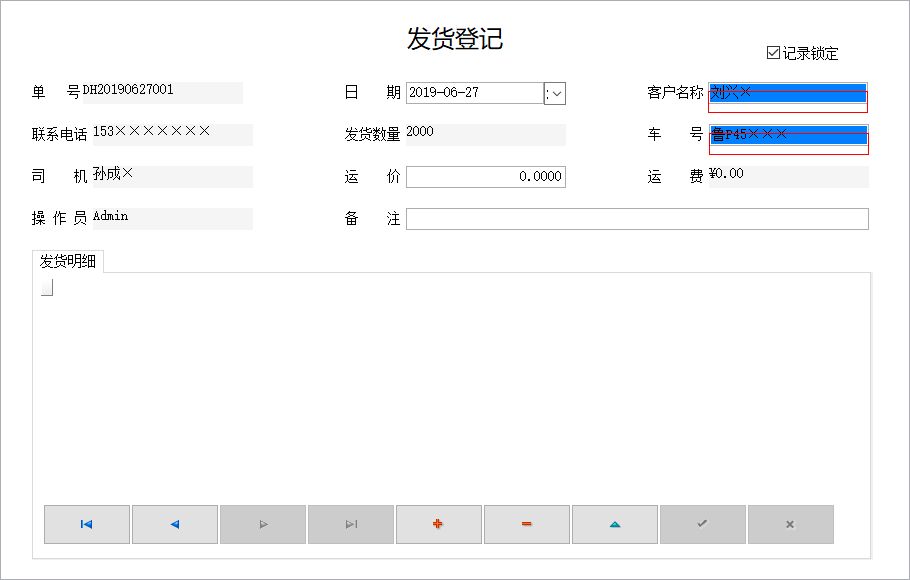Select the 车号 field
Viewport: 910px width, 580px height.
[x=788, y=135]
